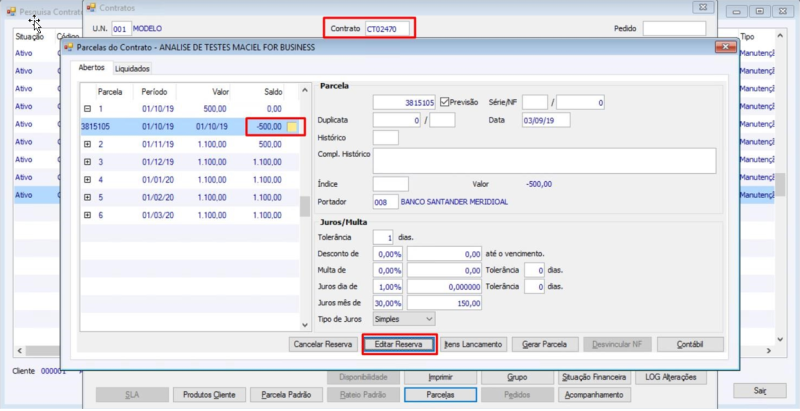Click the Juros dia de 1,00% field
The width and height of the screenshot is (800, 411).
point(387,287)
